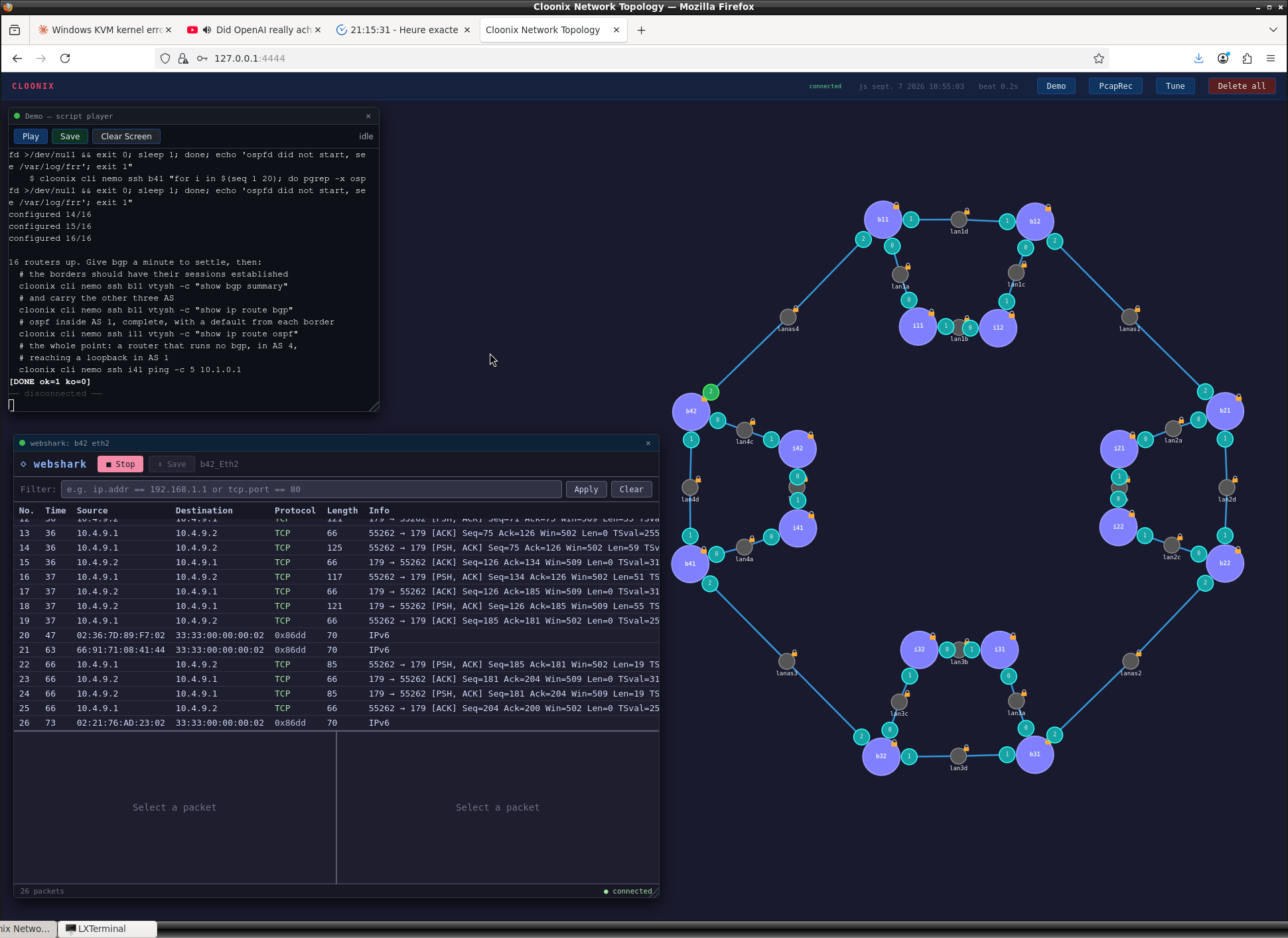Reload the current page
Image resolution: width=1288 pixels, height=938 pixels.
pos(65,58)
